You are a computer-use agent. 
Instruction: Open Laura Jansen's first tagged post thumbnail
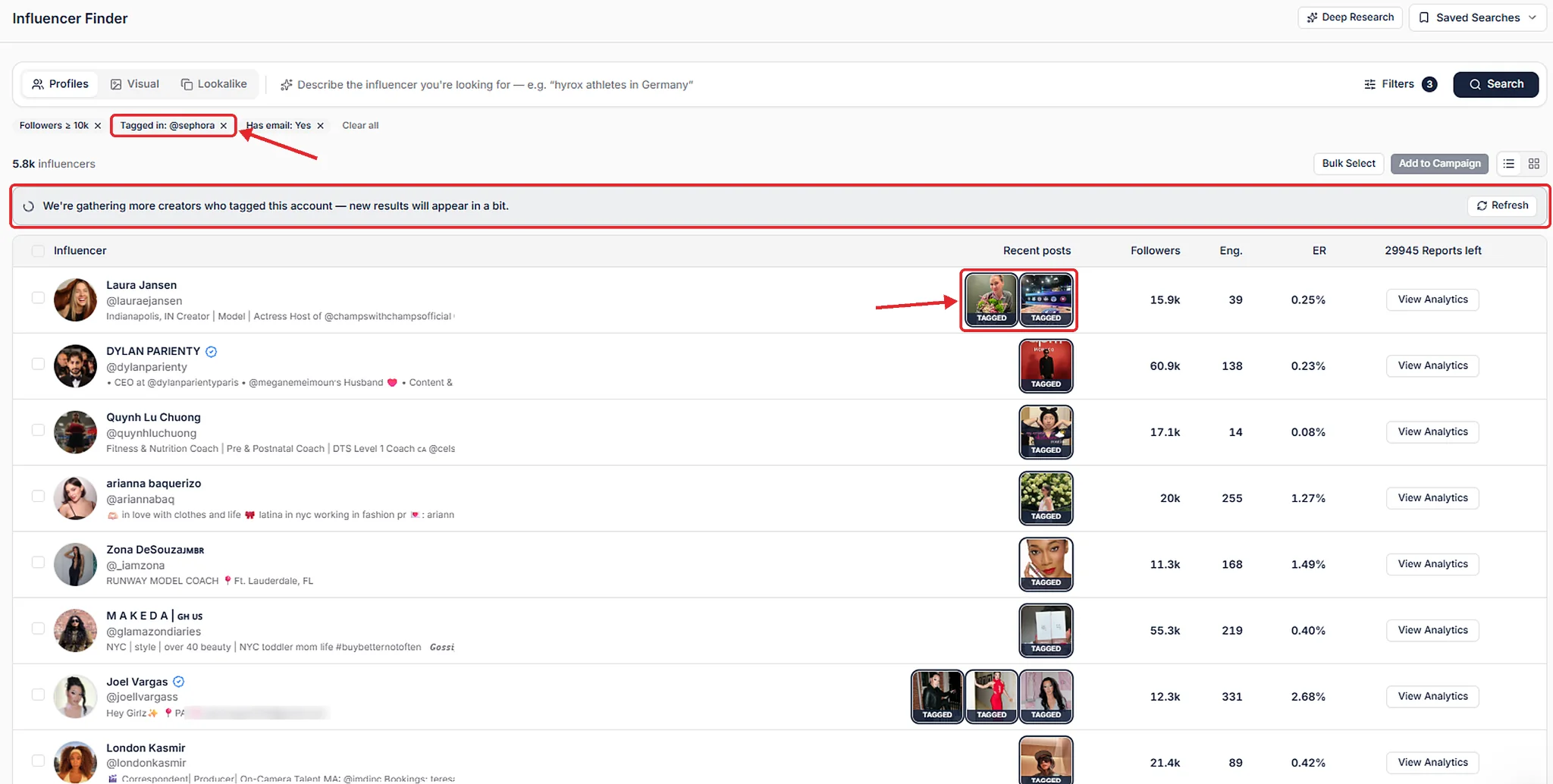click(991, 299)
